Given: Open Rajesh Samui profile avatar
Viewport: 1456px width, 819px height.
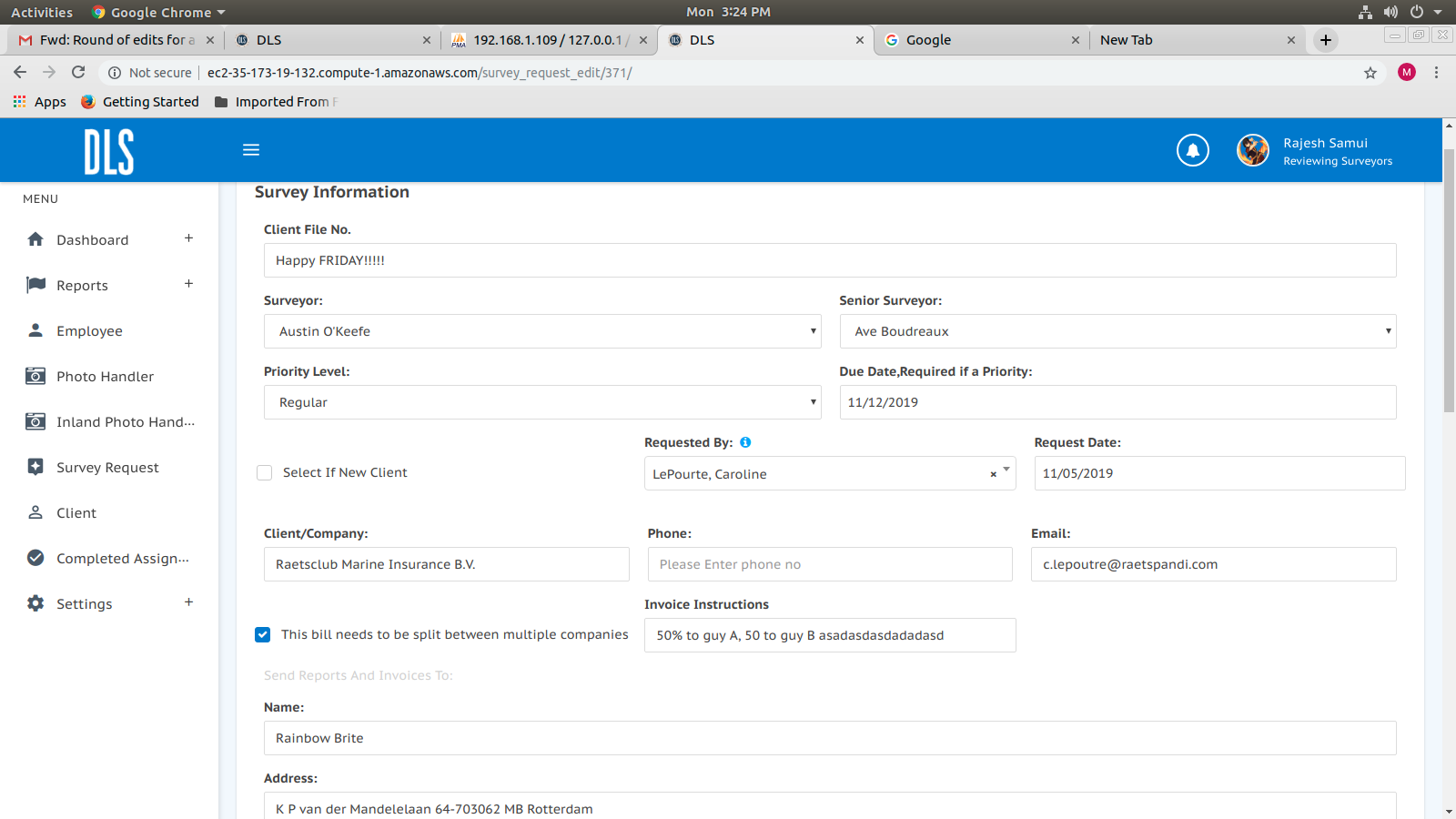Looking at the screenshot, I should point(1252,150).
